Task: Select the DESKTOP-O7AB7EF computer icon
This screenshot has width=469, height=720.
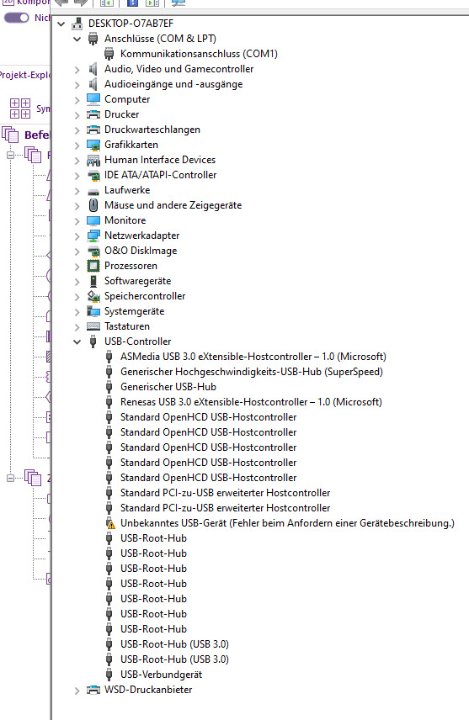Action: pyautogui.click(x=77, y=23)
